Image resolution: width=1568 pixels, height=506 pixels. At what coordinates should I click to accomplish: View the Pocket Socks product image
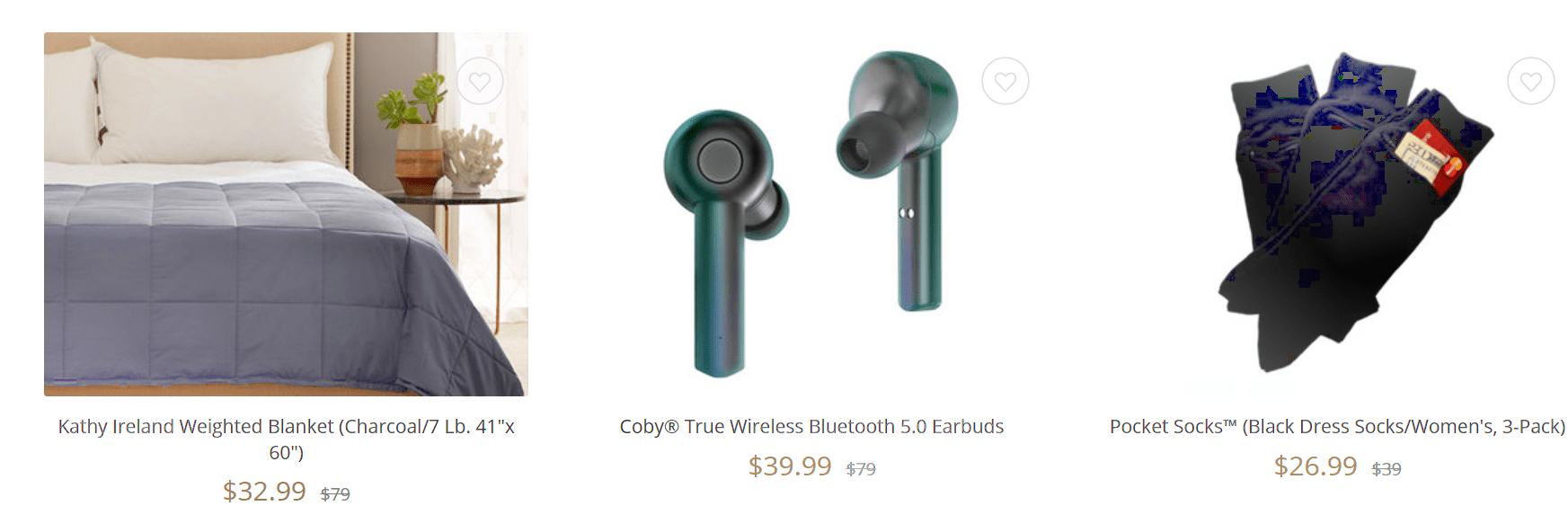(1337, 214)
